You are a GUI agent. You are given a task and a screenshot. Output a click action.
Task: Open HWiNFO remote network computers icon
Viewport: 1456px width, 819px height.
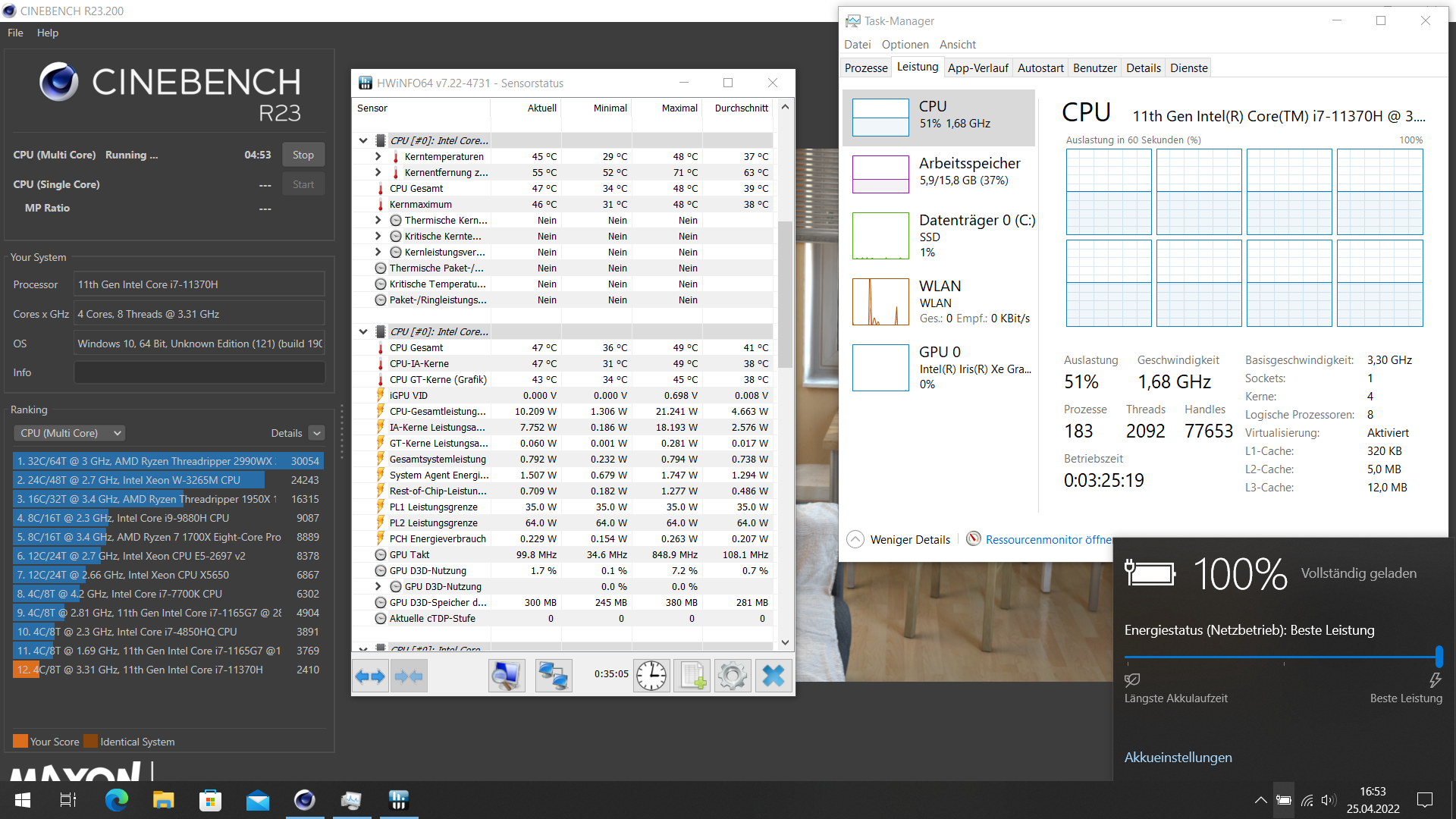[x=553, y=676]
